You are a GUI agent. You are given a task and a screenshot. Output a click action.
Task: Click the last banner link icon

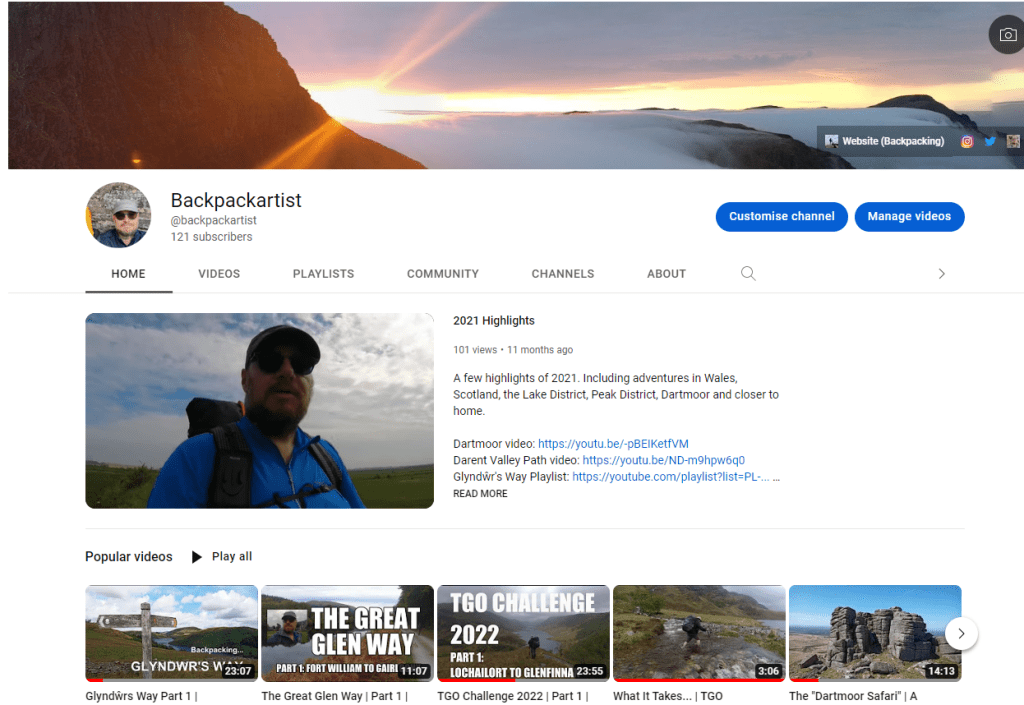pyautogui.click(x=1013, y=142)
